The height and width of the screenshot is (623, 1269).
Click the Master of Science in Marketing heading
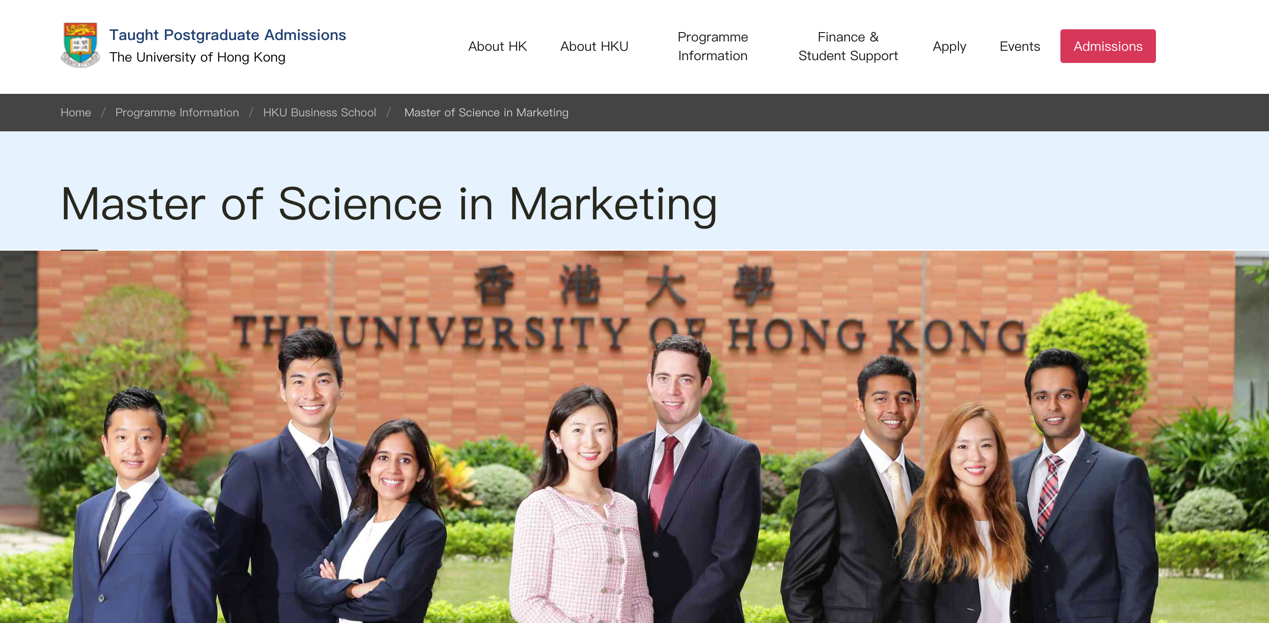tap(389, 203)
